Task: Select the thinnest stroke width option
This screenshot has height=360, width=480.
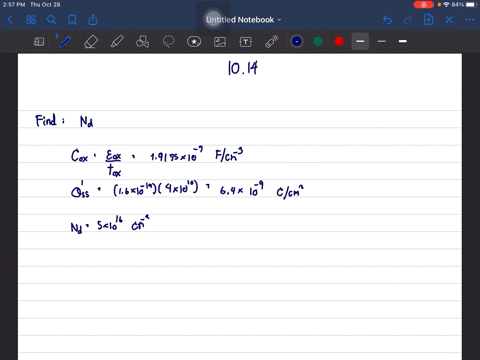Action: click(360, 41)
